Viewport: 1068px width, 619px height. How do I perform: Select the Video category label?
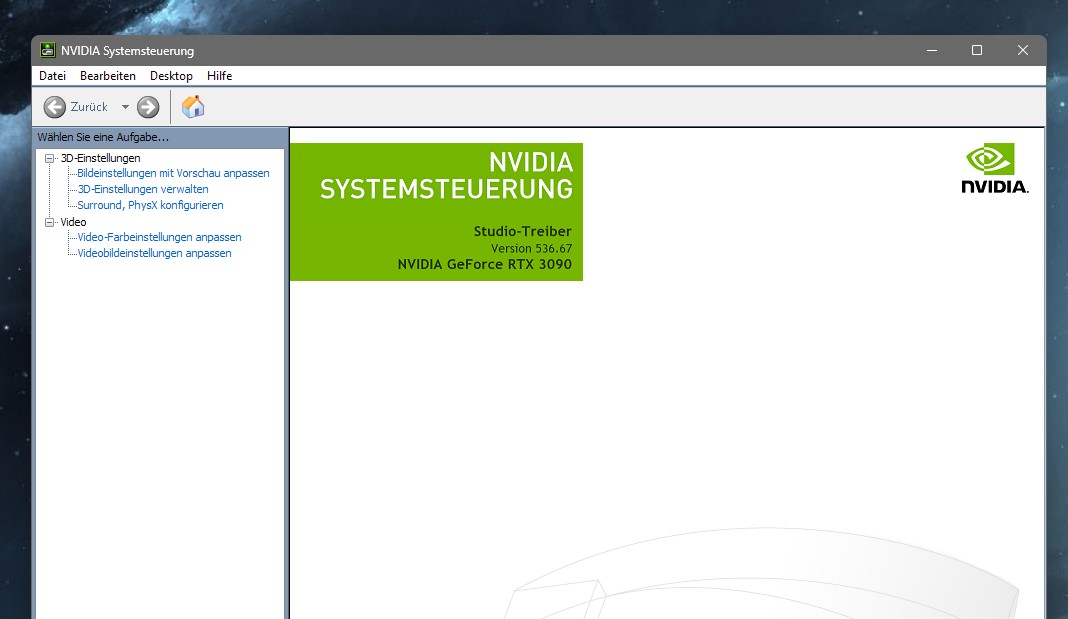coord(73,222)
